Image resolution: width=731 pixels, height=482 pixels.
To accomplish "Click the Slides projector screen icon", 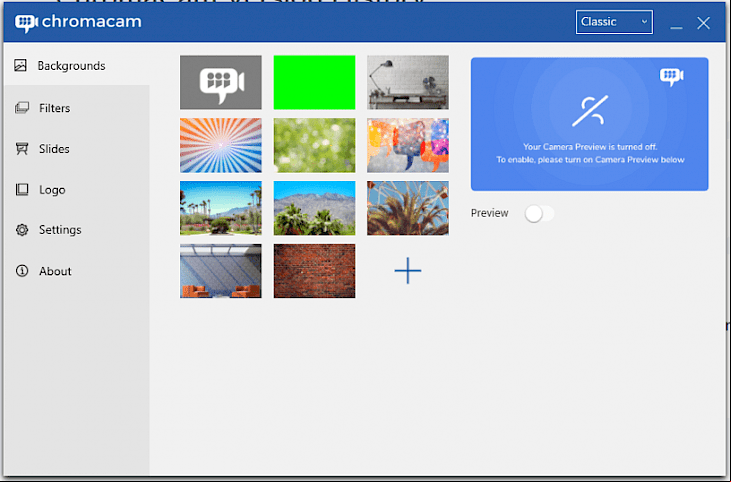I will pos(21,149).
